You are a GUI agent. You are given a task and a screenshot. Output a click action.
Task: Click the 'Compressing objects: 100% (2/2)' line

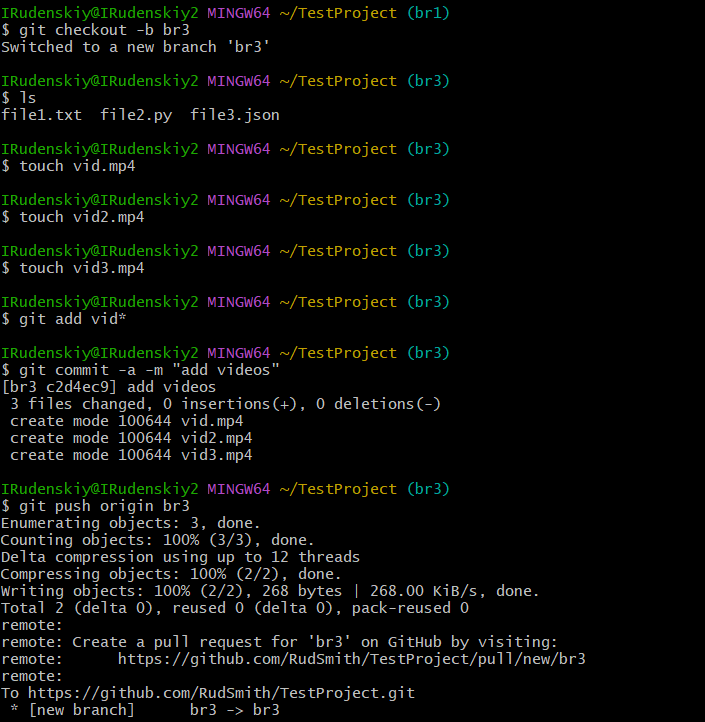tap(171, 574)
